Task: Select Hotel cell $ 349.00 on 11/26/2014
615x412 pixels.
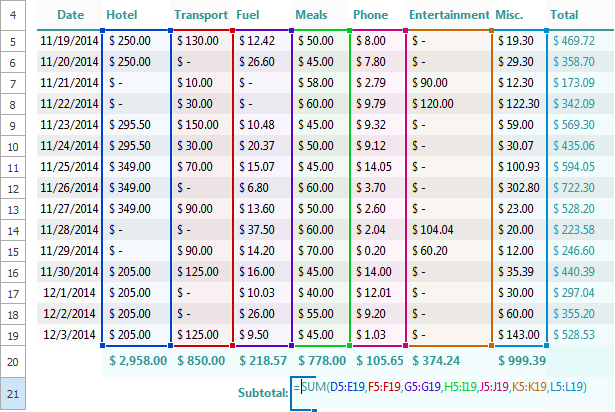Action: pos(130,188)
